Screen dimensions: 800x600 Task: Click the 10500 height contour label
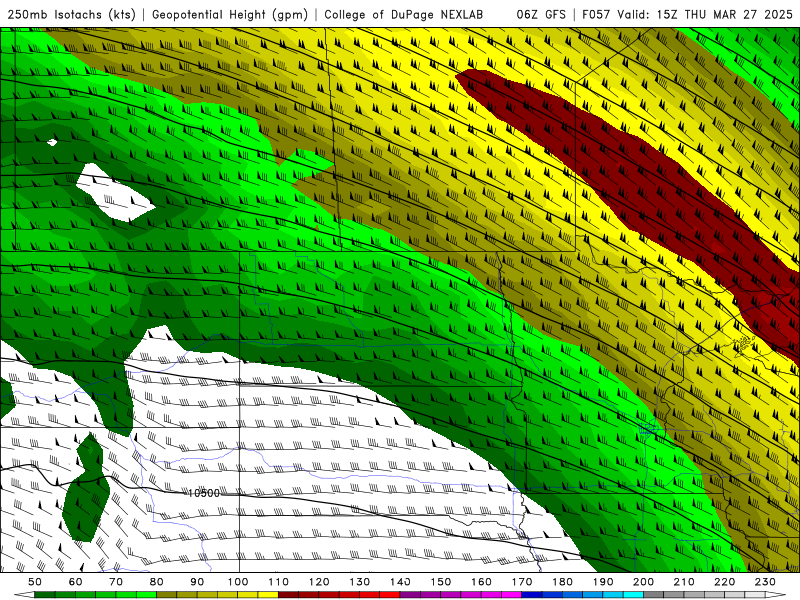[204, 493]
